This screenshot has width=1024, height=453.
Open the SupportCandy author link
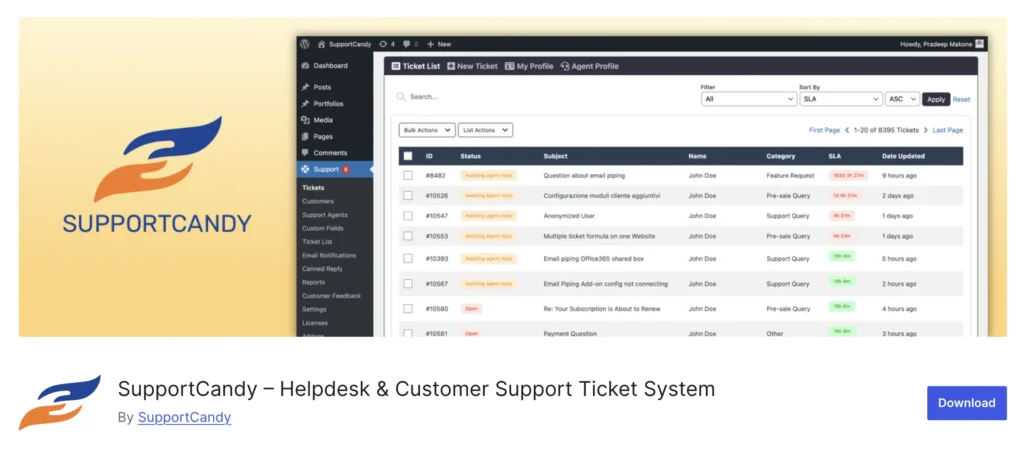(184, 417)
